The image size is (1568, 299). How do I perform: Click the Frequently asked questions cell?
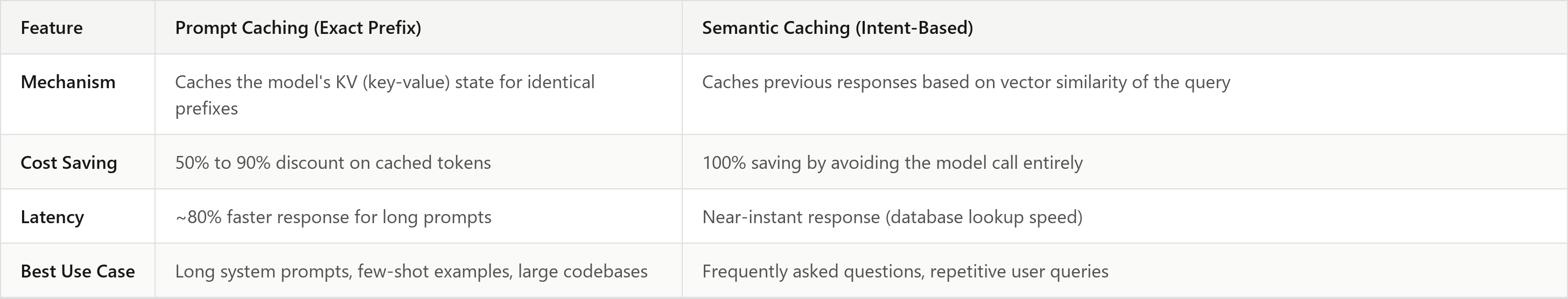(x=1124, y=271)
